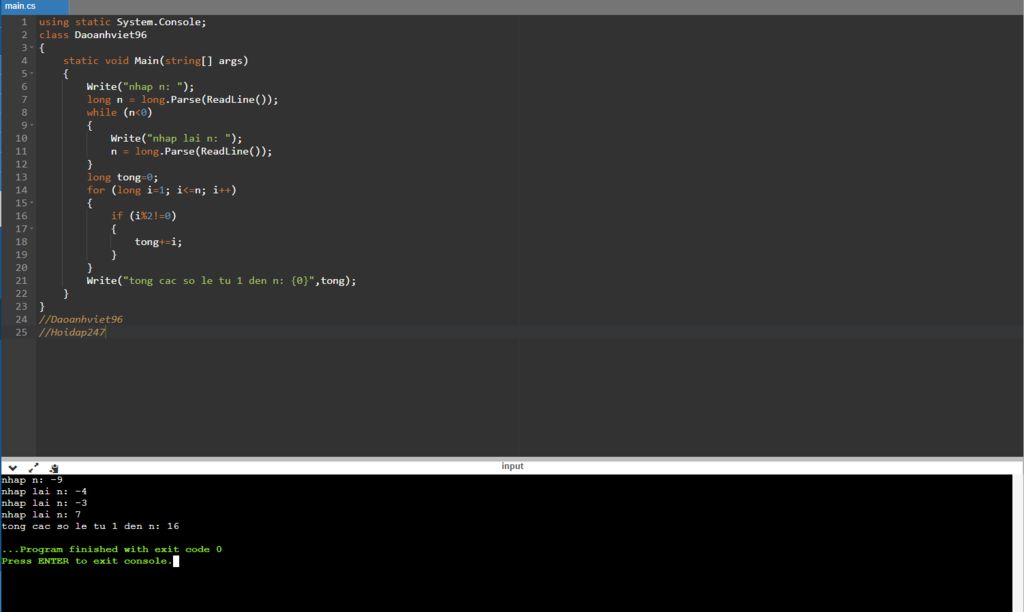Clear the console output
This screenshot has height=612, width=1024.
coord(54,468)
